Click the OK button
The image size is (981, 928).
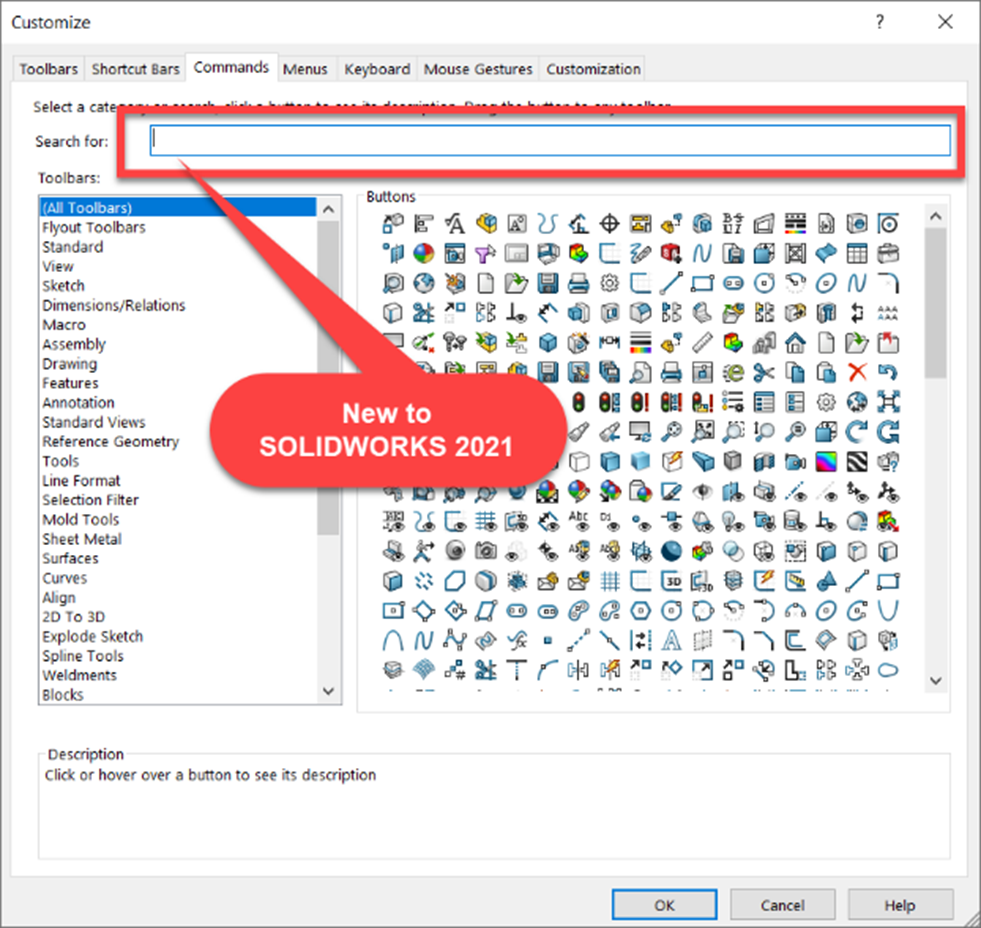(x=664, y=905)
